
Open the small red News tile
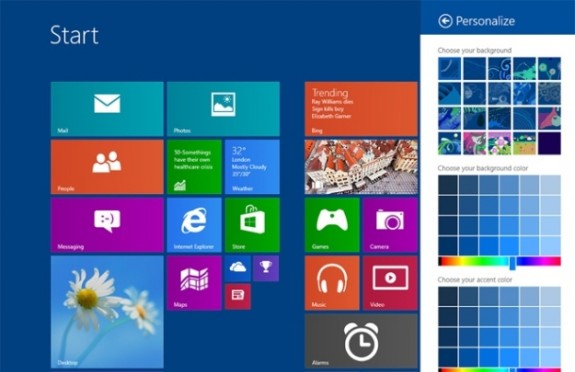(238, 296)
